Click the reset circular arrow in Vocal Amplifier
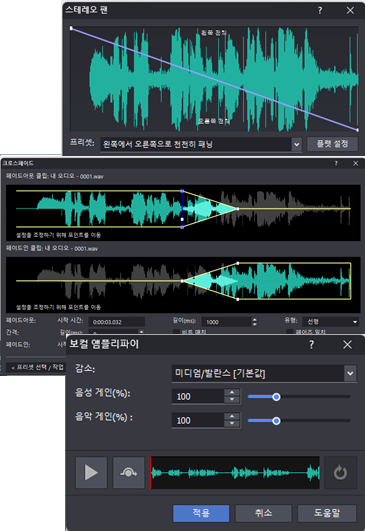 pos(340,472)
